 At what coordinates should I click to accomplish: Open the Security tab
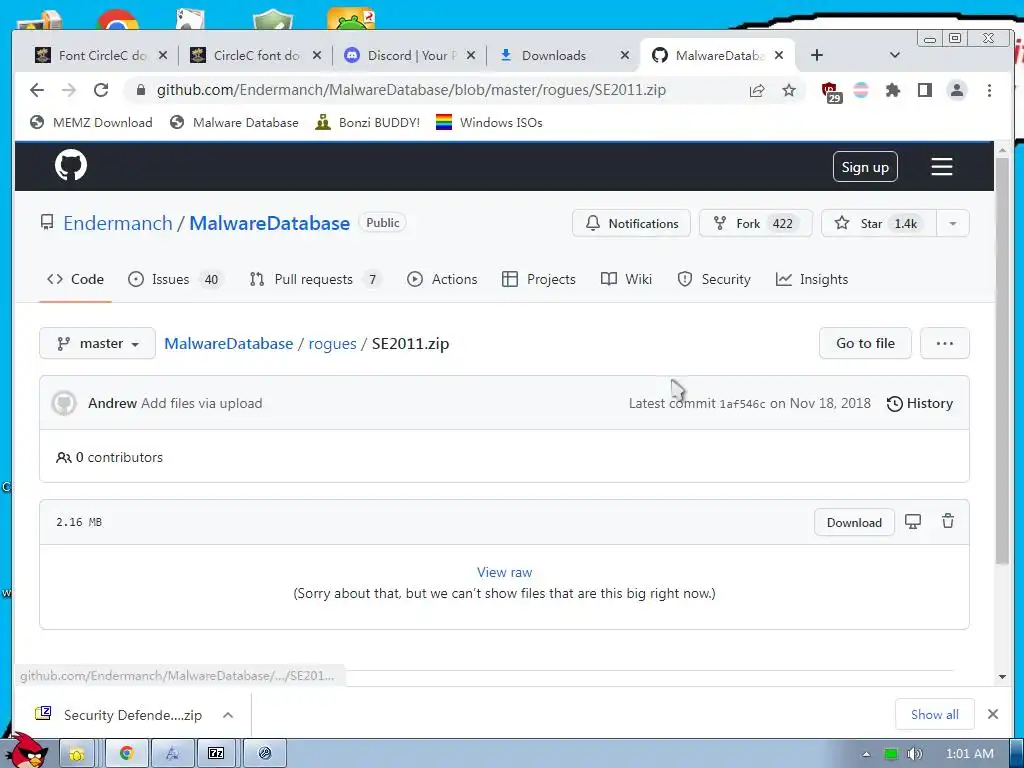[714, 280]
